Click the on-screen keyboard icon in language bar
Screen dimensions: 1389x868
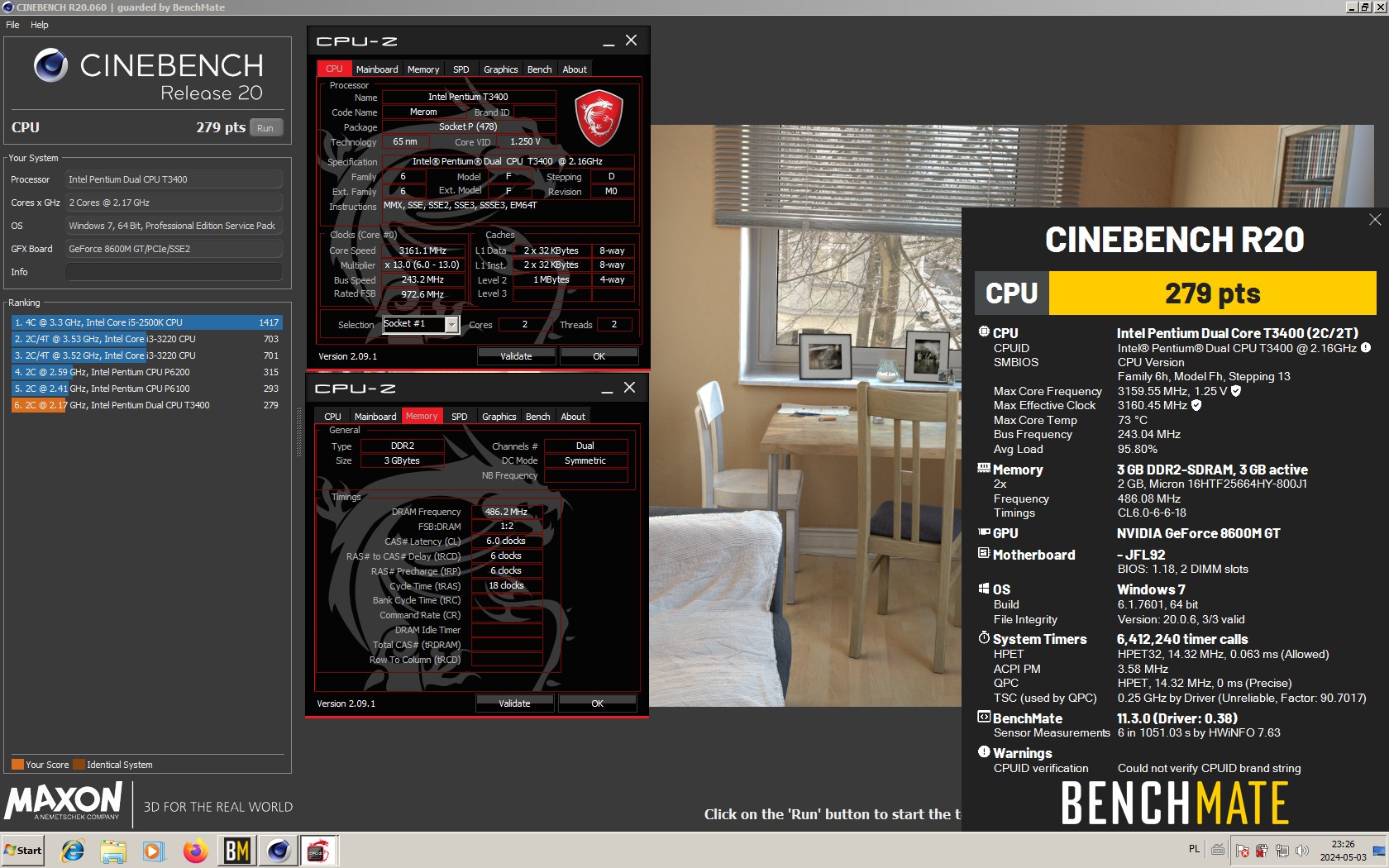coord(1218,849)
